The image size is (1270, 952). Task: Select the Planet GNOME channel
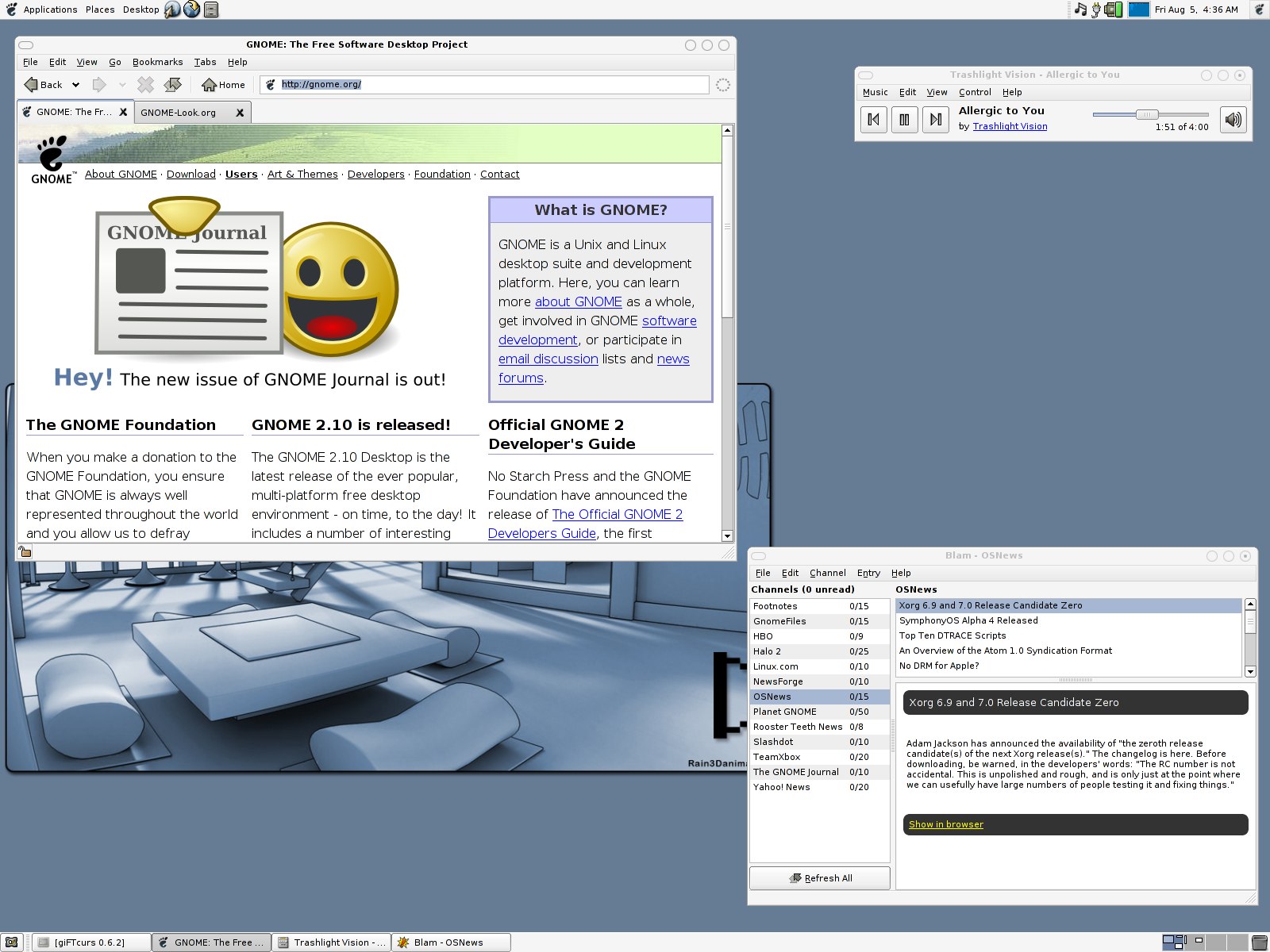click(x=819, y=712)
